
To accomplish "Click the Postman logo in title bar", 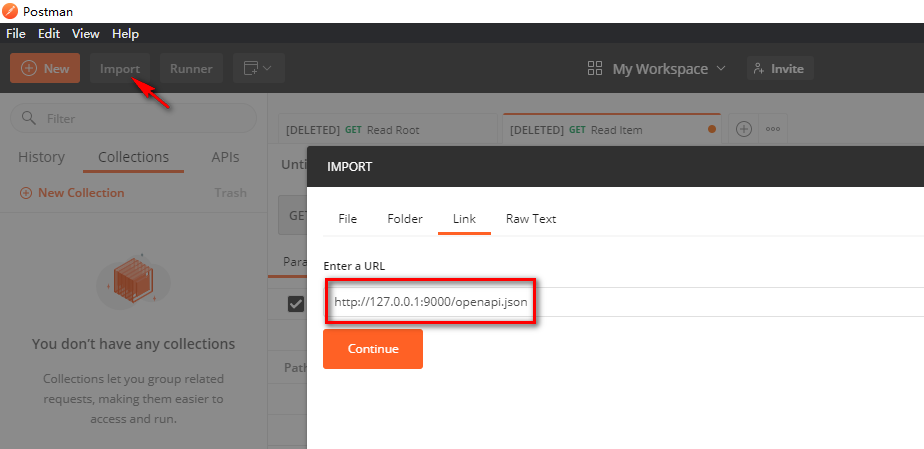I will tap(10, 10).
